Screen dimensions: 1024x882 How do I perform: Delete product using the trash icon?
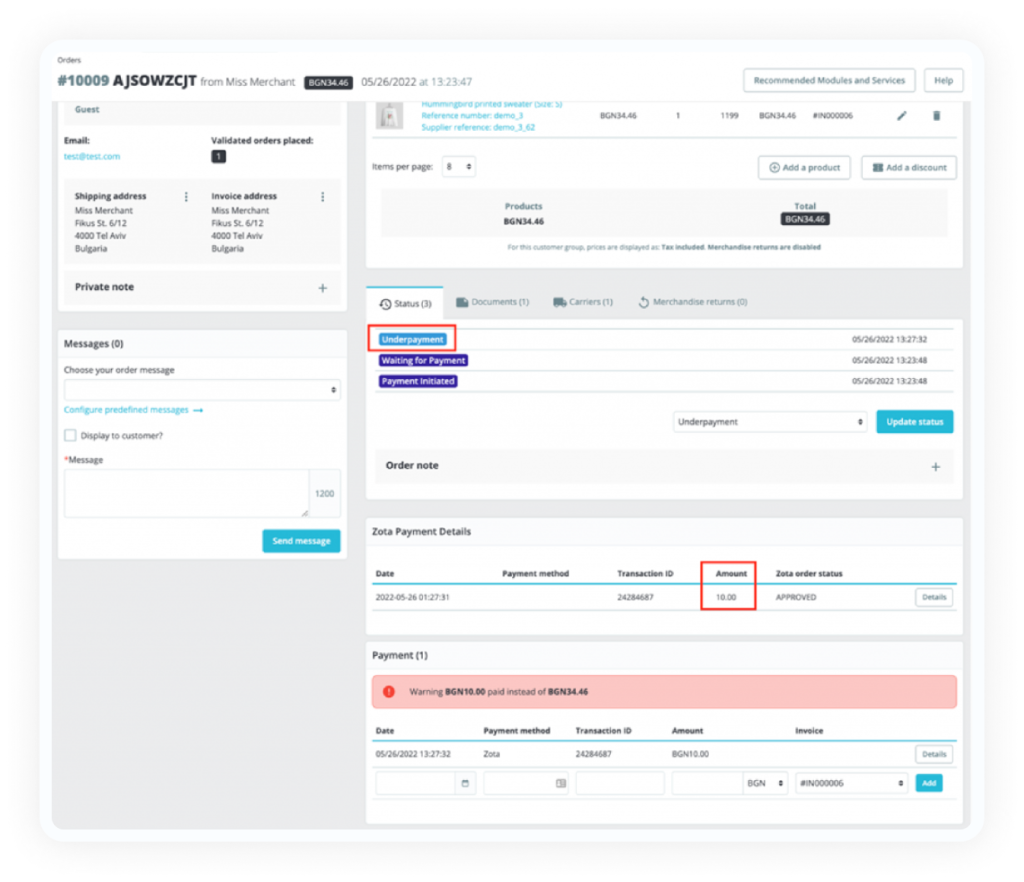[x=936, y=116]
